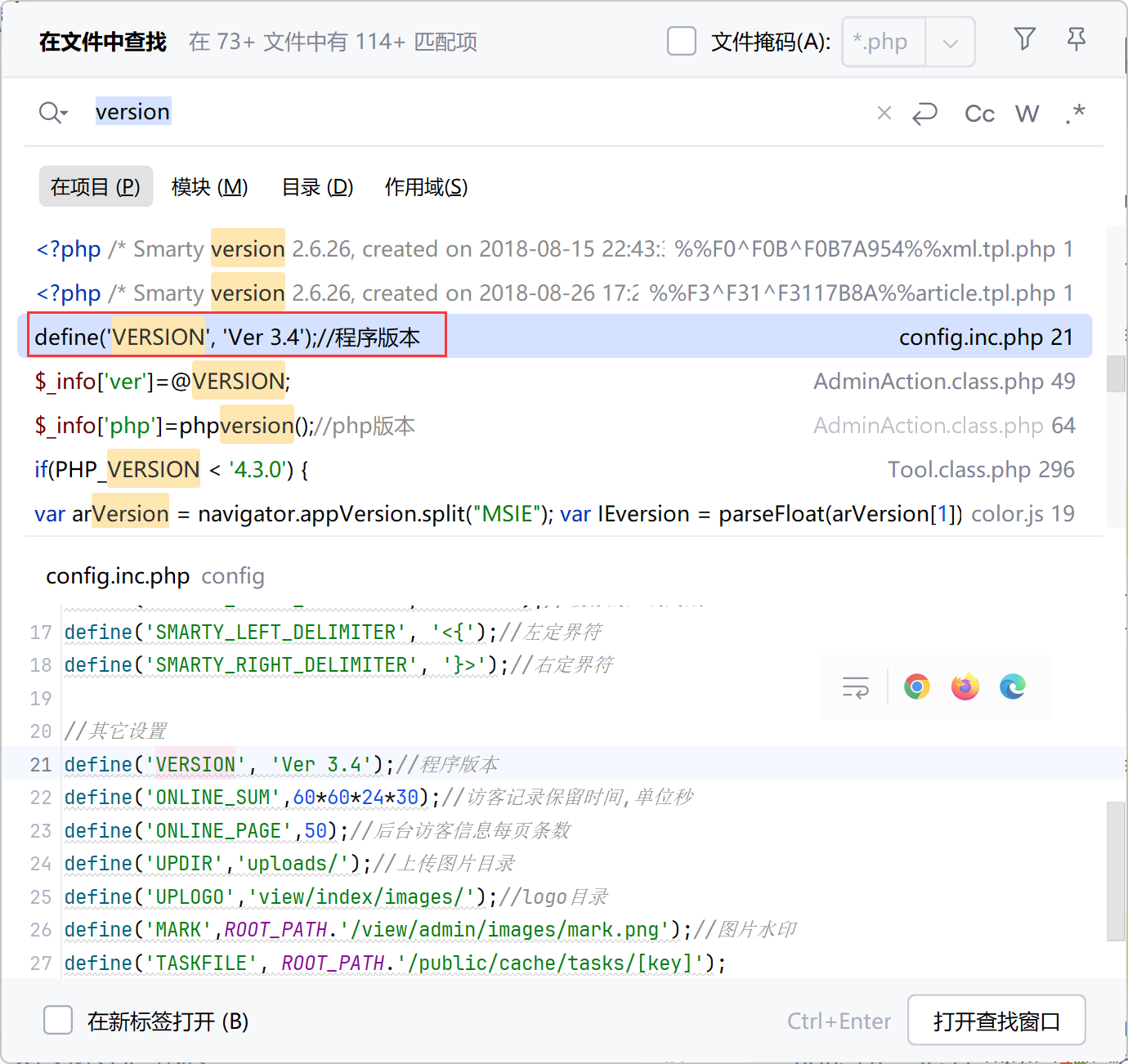
Task: Toggle whole Words (W) option
Action: pyautogui.click(x=1027, y=113)
